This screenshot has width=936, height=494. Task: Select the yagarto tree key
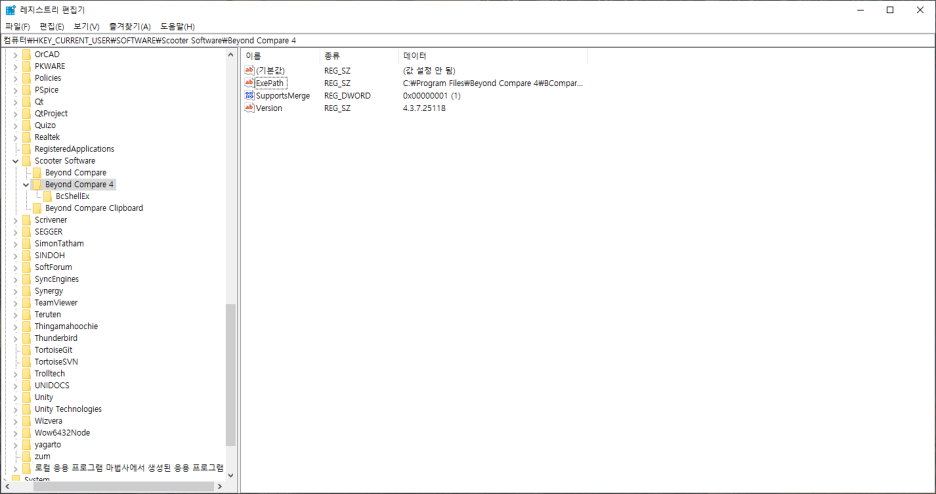click(x=48, y=444)
